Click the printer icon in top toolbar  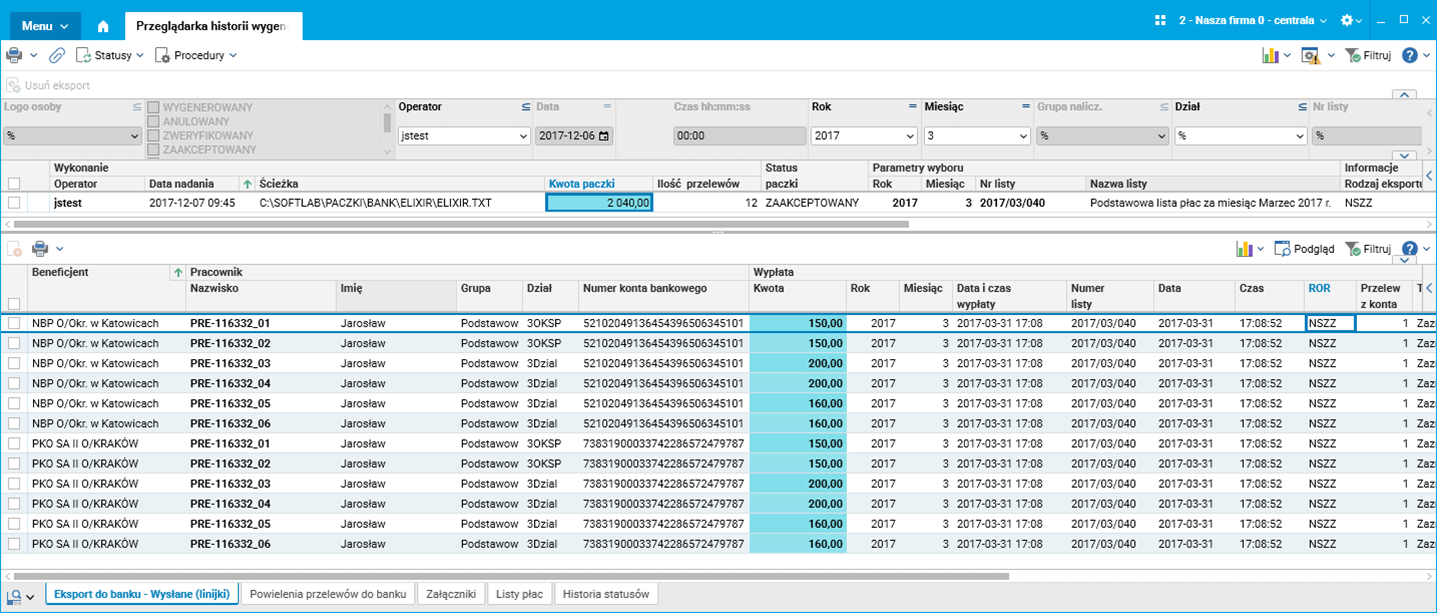point(14,55)
